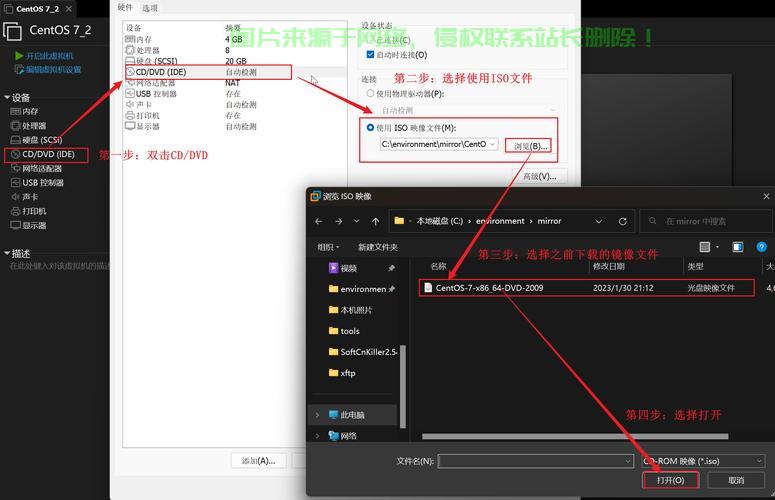The image size is (775, 500).
Task: Select the 内存 memory icon in the sidebar
Action: [x=15, y=112]
